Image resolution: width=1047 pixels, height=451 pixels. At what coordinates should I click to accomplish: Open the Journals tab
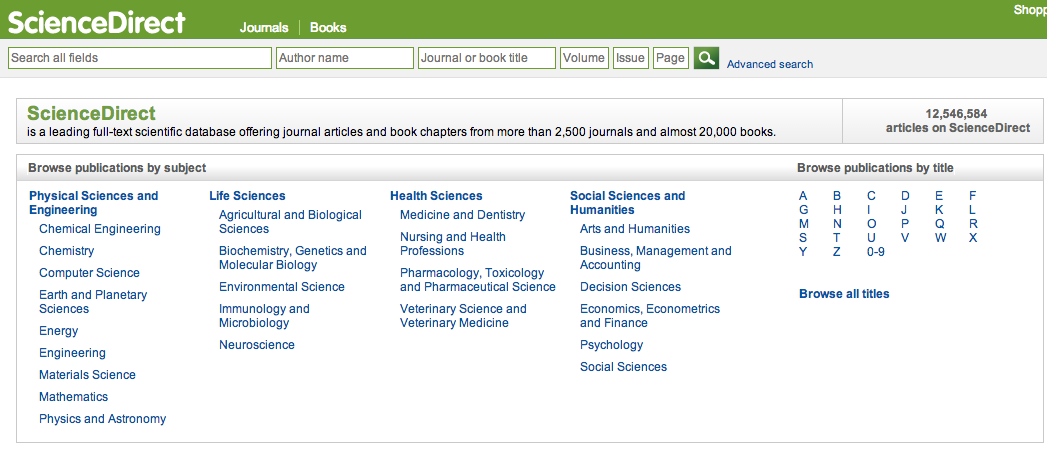point(264,28)
